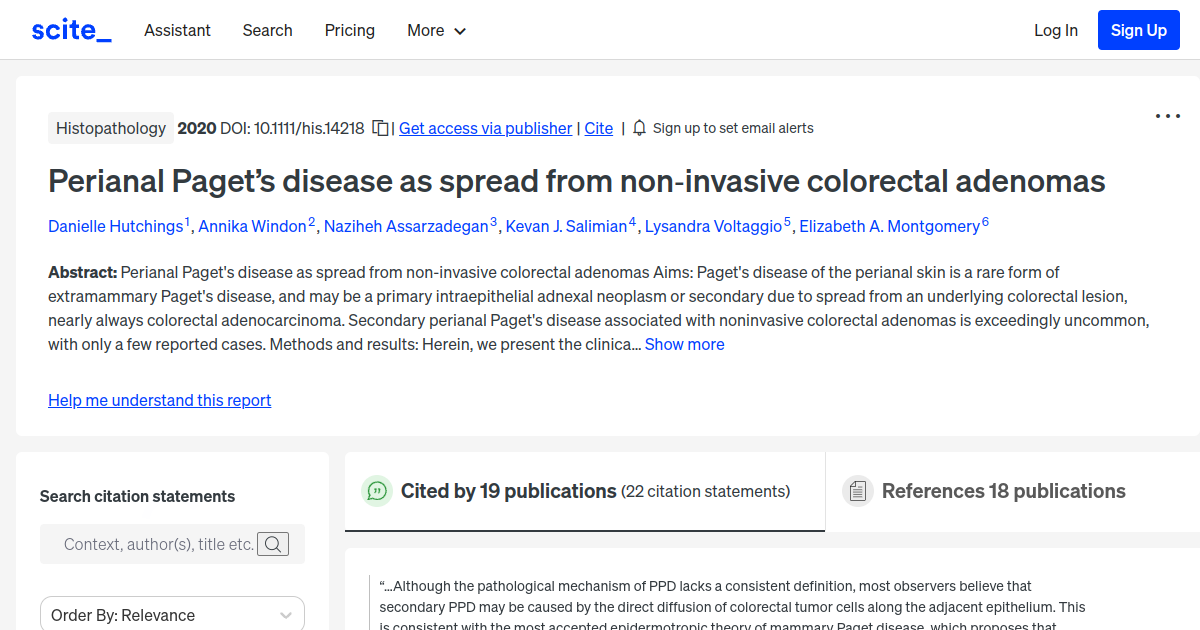Image resolution: width=1200 pixels, height=630 pixels.
Task: Copy the DOI using the copy icon
Action: tap(380, 128)
